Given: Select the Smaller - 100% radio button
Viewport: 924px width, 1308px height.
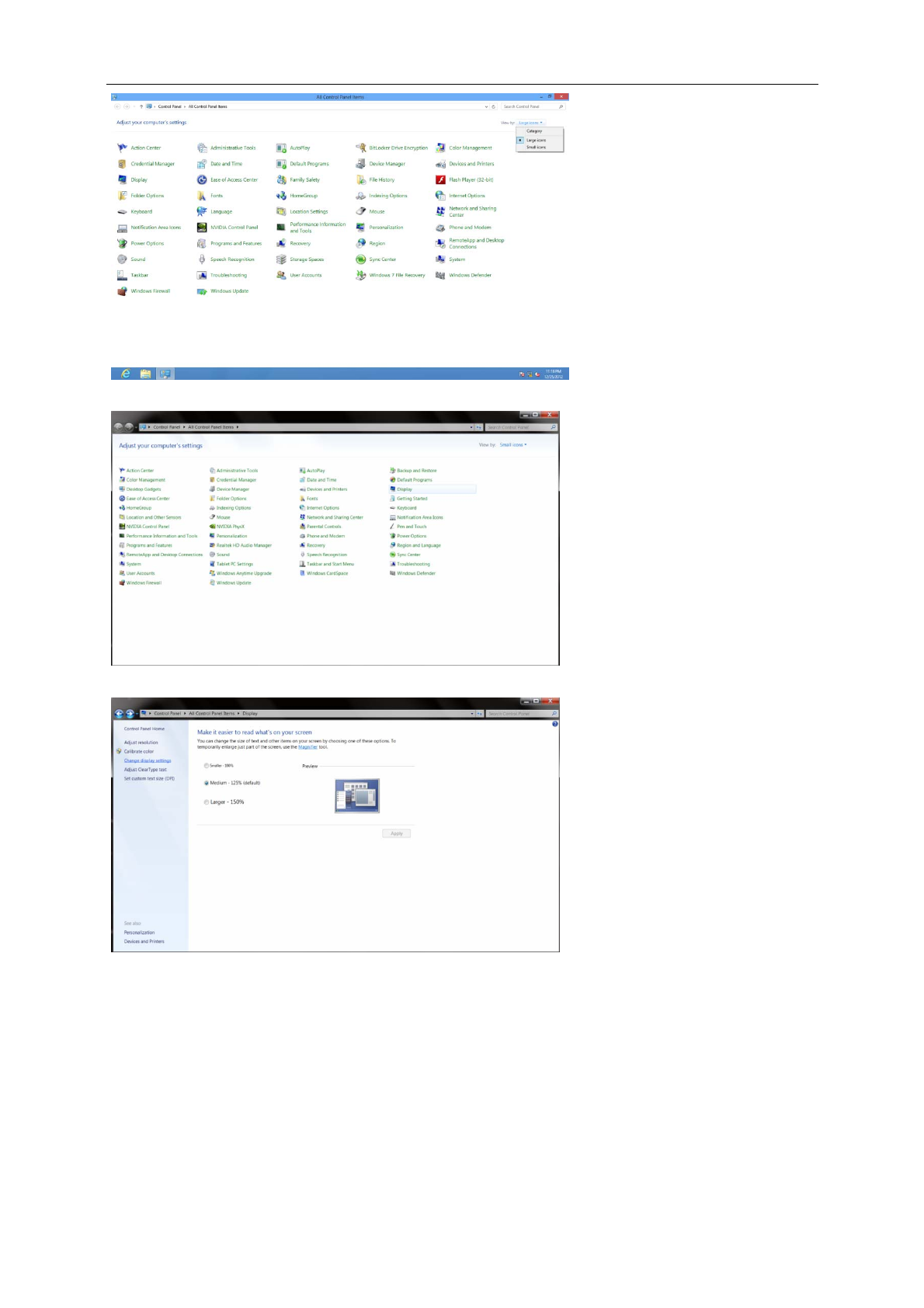Looking at the screenshot, I should [x=207, y=766].
